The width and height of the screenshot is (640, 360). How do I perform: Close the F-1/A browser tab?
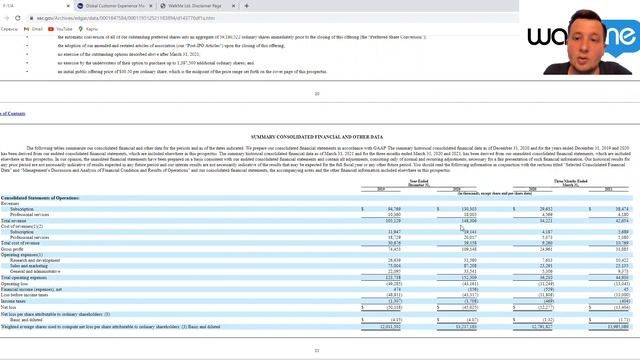(68, 6)
